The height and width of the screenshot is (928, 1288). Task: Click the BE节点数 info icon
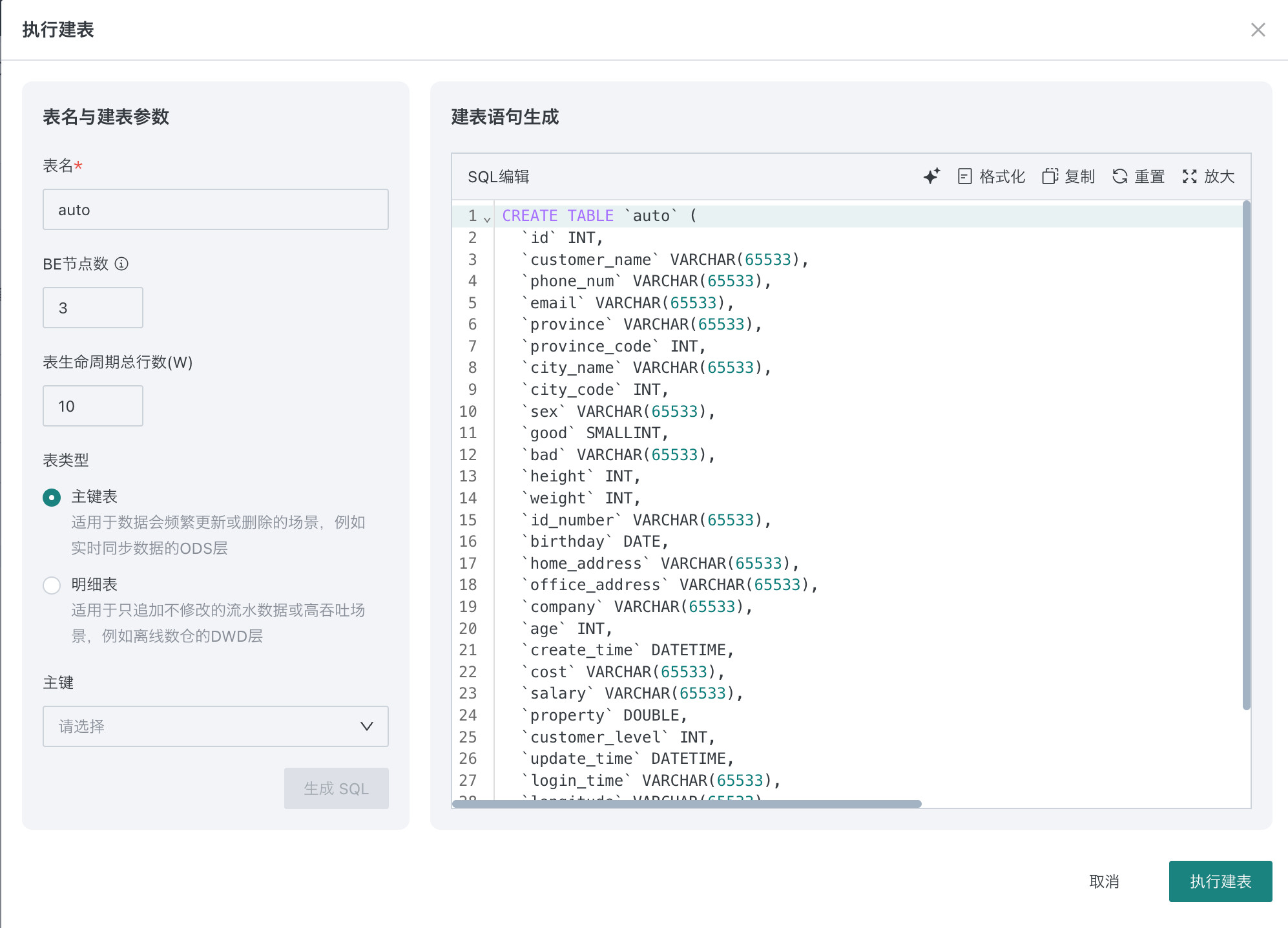click(121, 264)
